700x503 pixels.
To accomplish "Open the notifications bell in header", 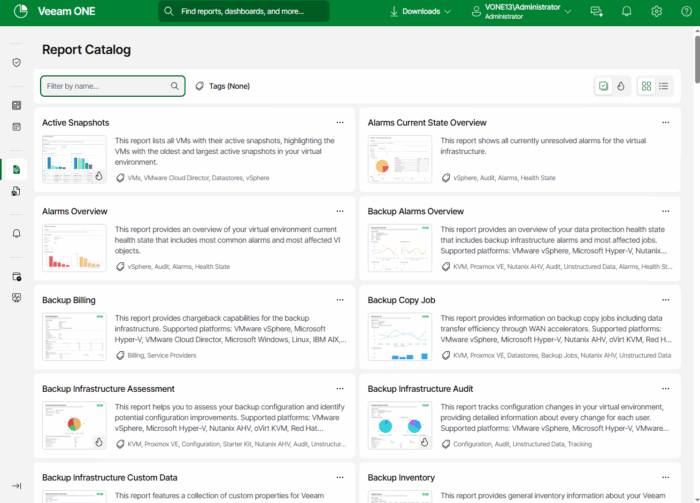I will click(627, 11).
